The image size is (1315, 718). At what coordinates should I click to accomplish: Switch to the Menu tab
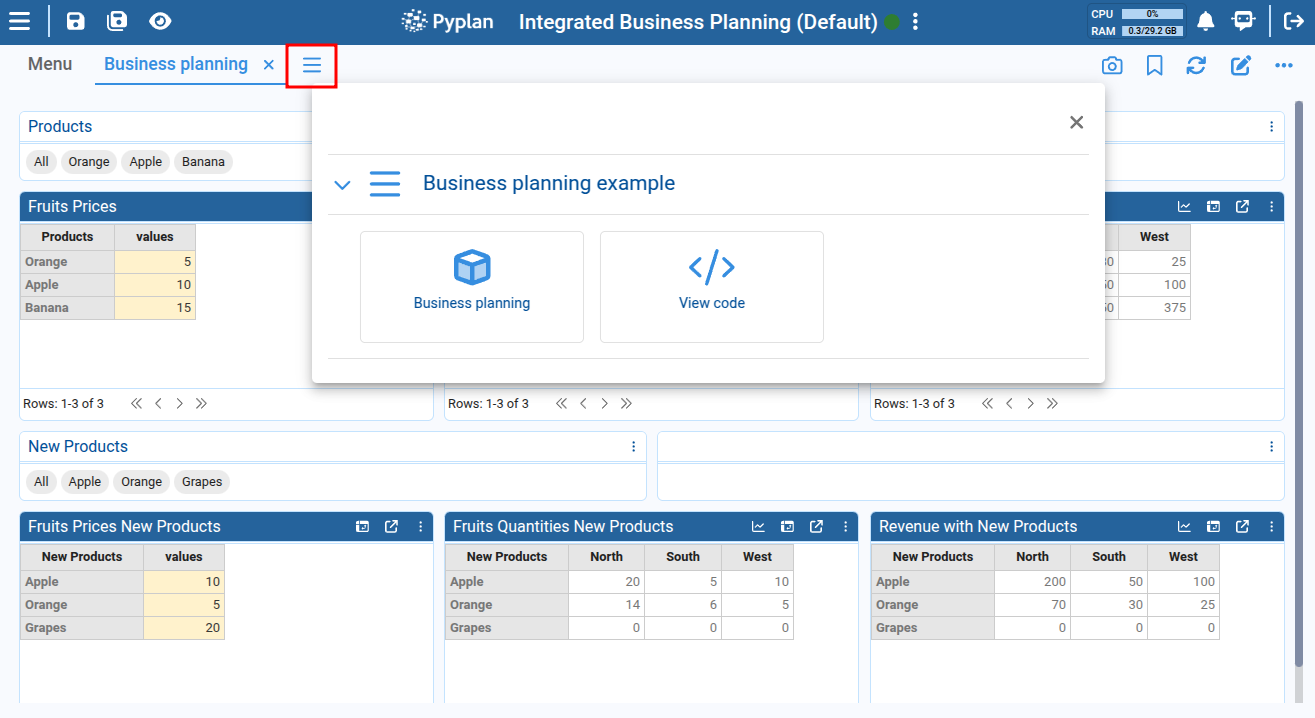pyautogui.click(x=50, y=65)
